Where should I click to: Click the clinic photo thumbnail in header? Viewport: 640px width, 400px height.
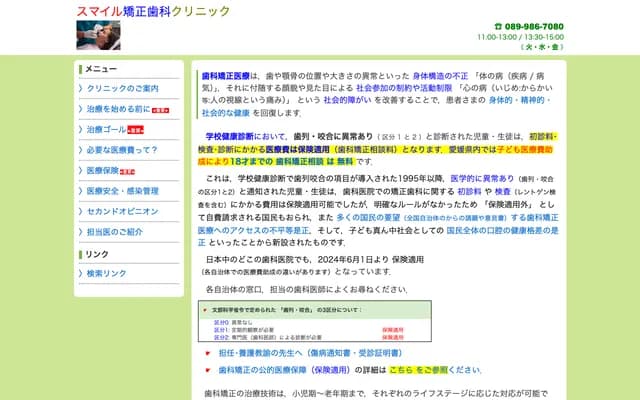coord(98,35)
